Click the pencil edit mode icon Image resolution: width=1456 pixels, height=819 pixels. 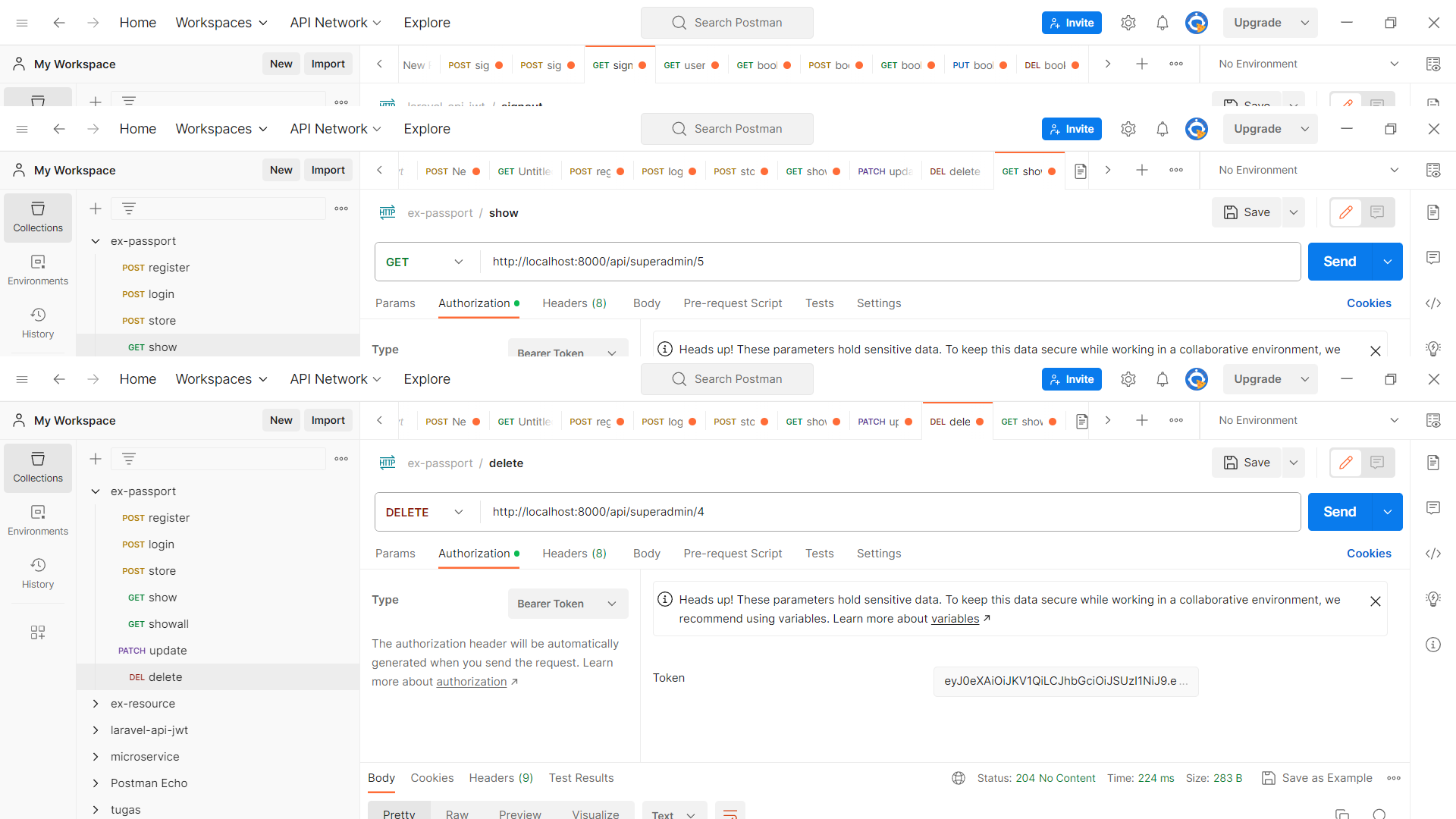click(x=1346, y=463)
